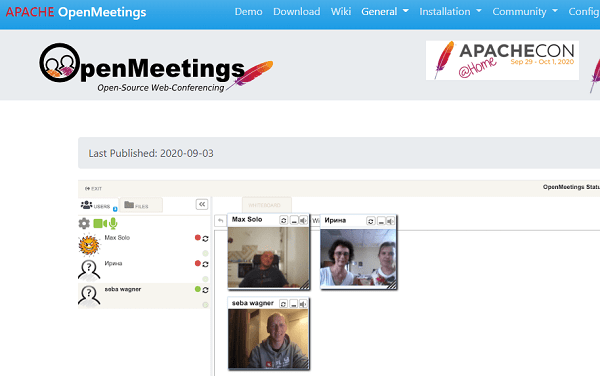Viewport: 600px width, 376px height.
Task: Click the whiteboard undo arrow icon
Action: [220, 220]
